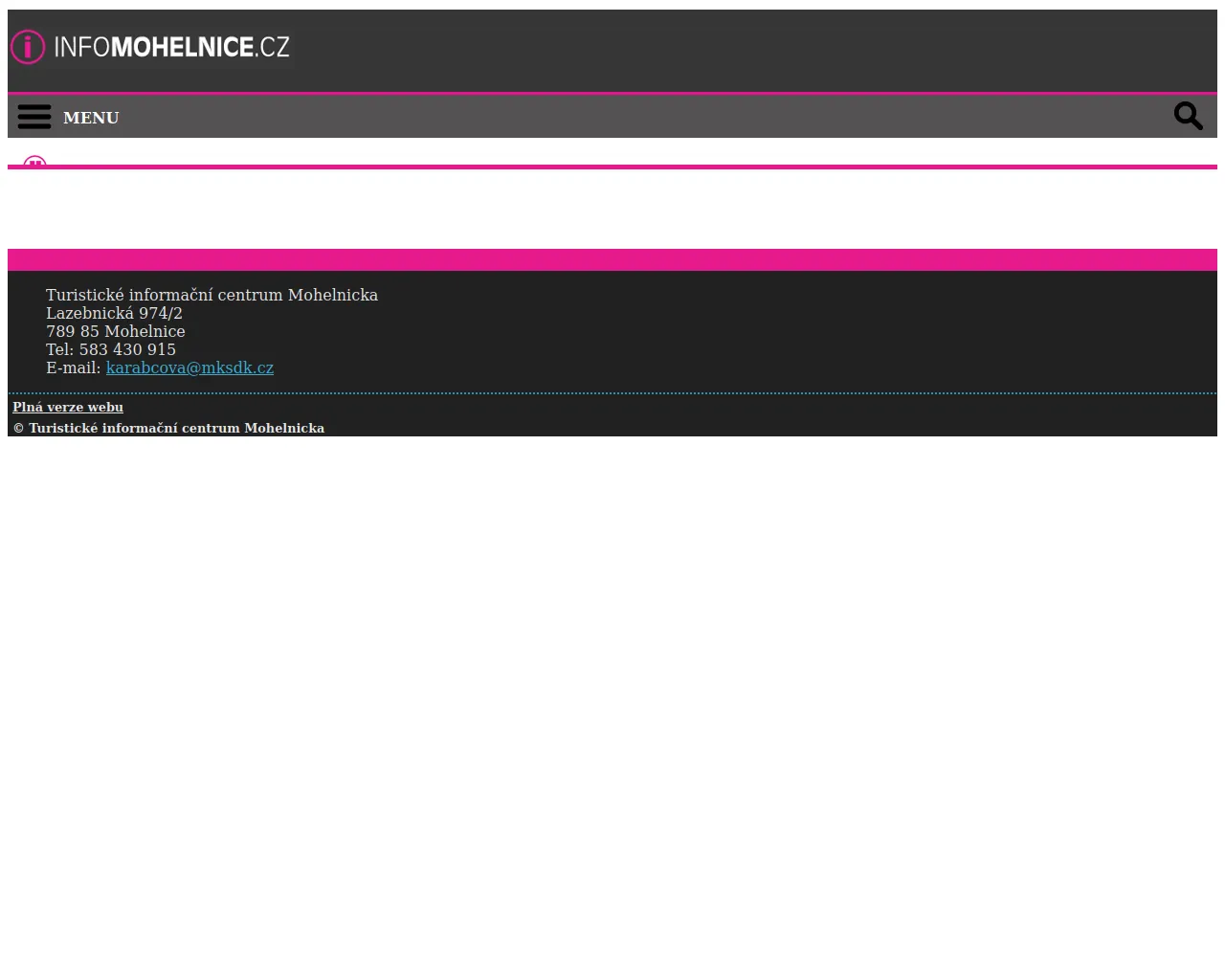Open the hamburger menu icon

(x=34, y=117)
